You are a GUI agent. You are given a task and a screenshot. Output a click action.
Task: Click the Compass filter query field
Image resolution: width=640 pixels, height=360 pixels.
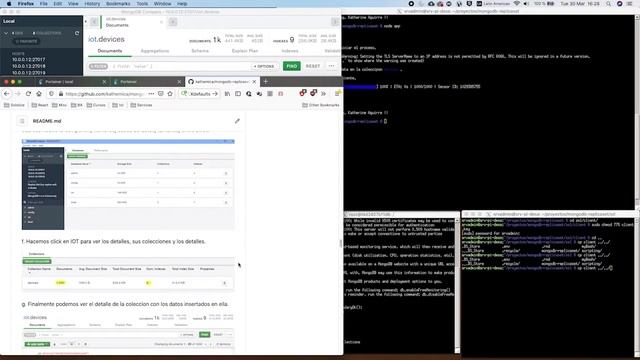pyautogui.click(x=180, y=66)
